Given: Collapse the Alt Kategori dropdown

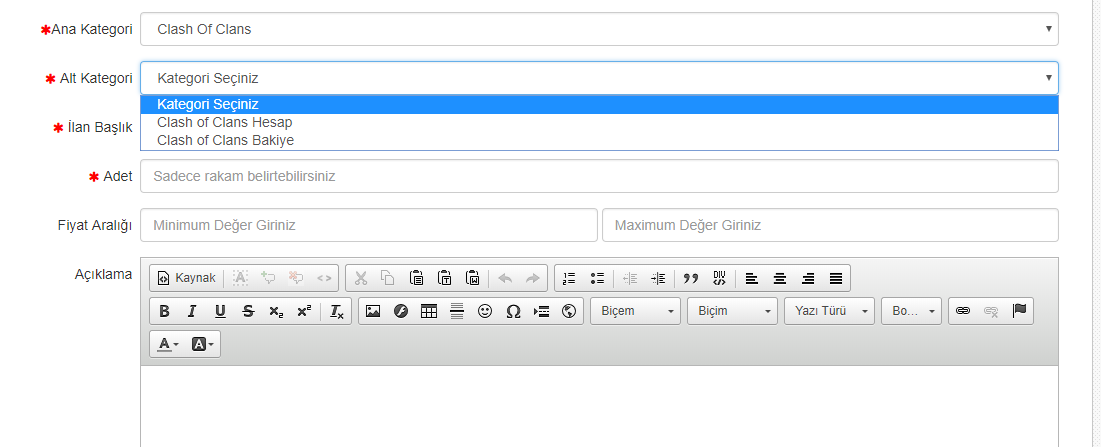Looking at the screenshot, I should [x=599, y=78].
